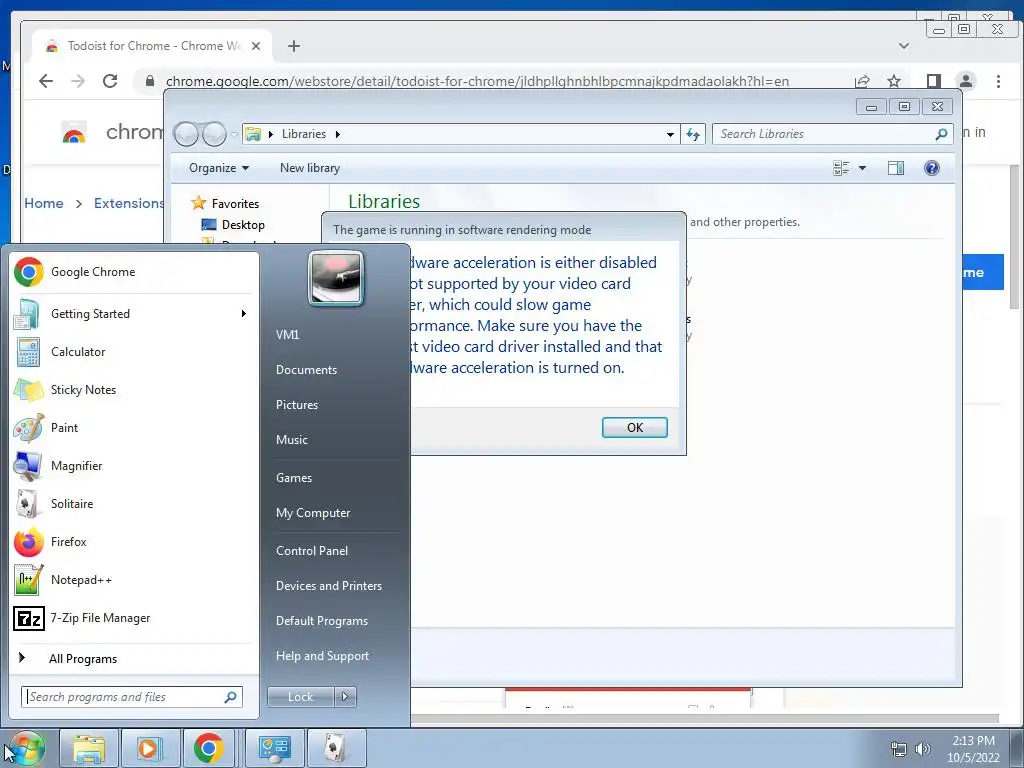
Task: Open Explorer help icon
Action: click(932, 168)
